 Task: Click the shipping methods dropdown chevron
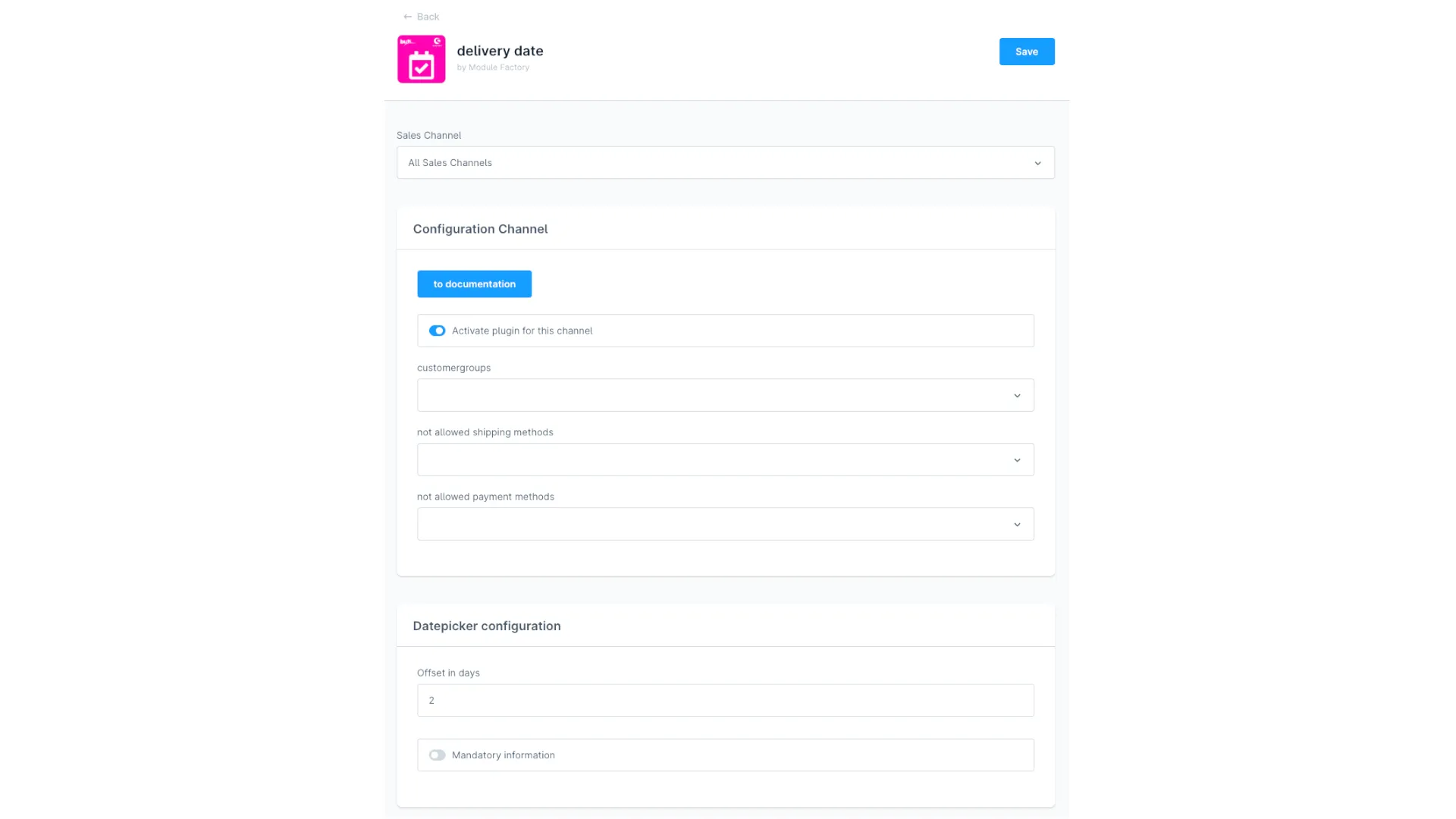coord(1017,460)
